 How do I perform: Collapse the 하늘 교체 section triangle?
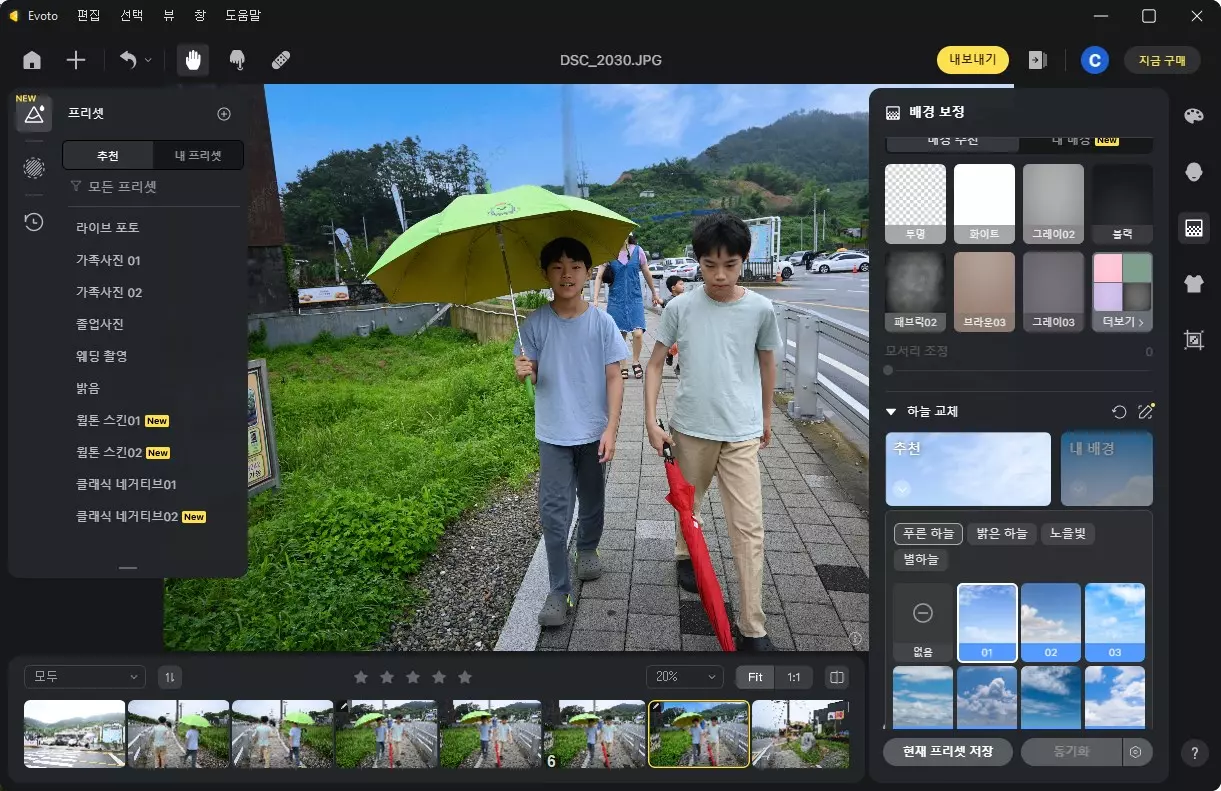(891, 411)
